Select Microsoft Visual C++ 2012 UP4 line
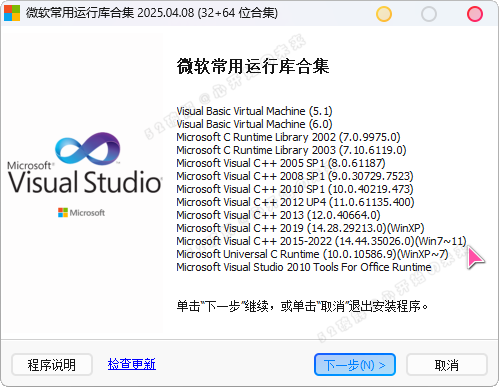The height and width of the screenshot is (387, 499). pos(295,202)
